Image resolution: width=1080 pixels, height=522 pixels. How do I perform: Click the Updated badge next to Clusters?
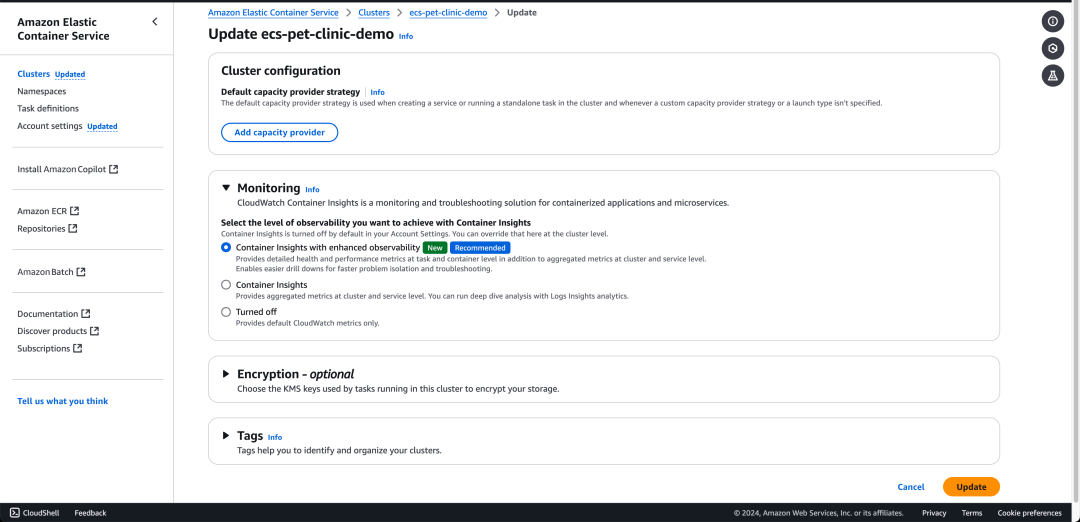pyautogui.click(x=70, y=74)
